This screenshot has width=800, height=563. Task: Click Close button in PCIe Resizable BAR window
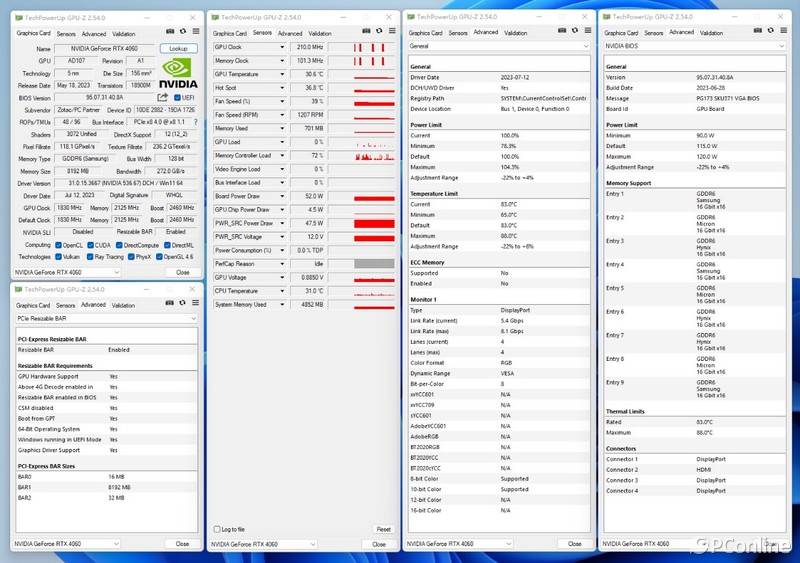182,544
